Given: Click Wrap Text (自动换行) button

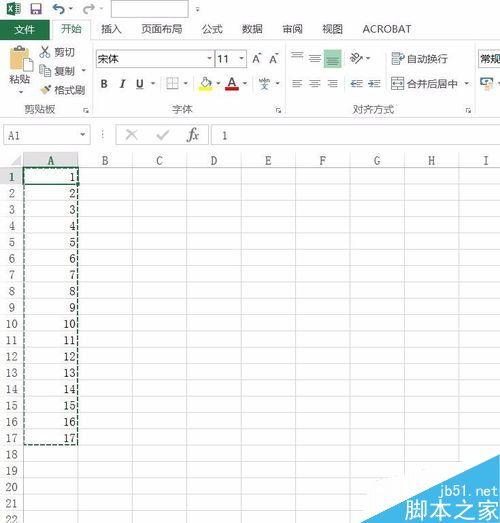Looking at the screenshot, I should point(419,59).
